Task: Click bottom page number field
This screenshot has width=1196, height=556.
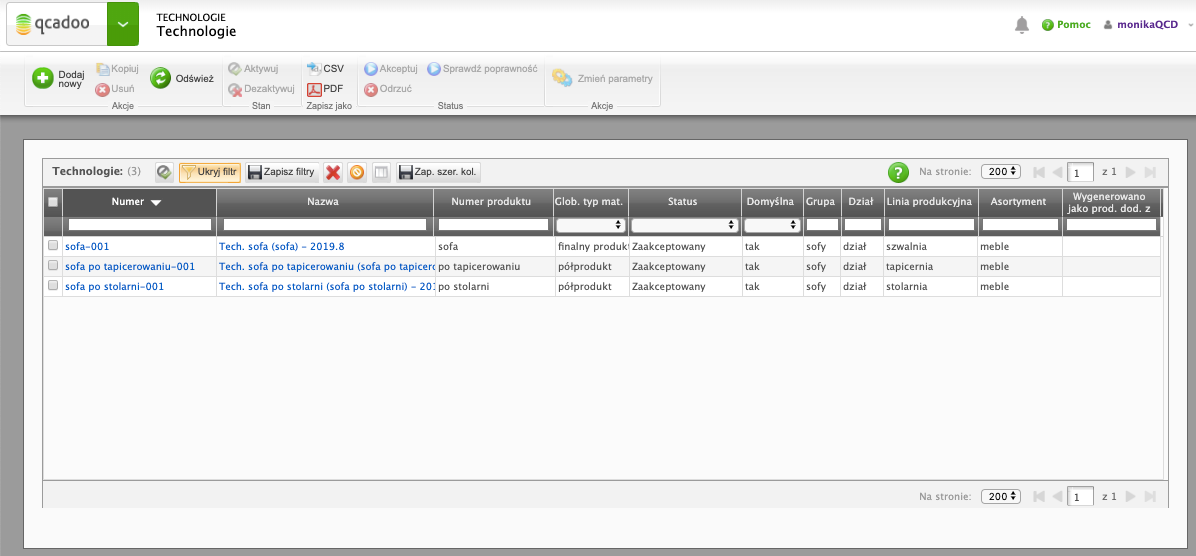Action: 1081,497
